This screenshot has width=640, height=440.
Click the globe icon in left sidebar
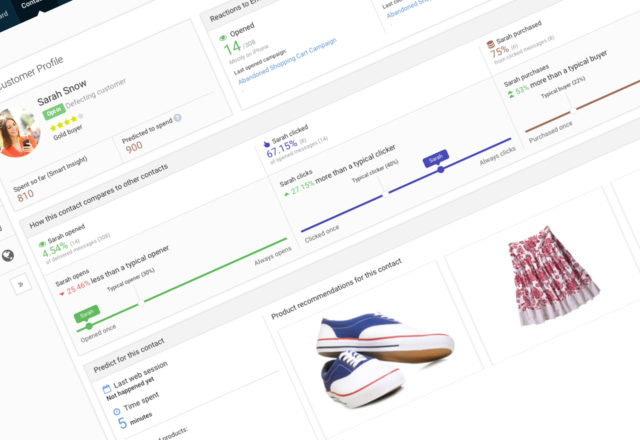(x=8, y=256)
